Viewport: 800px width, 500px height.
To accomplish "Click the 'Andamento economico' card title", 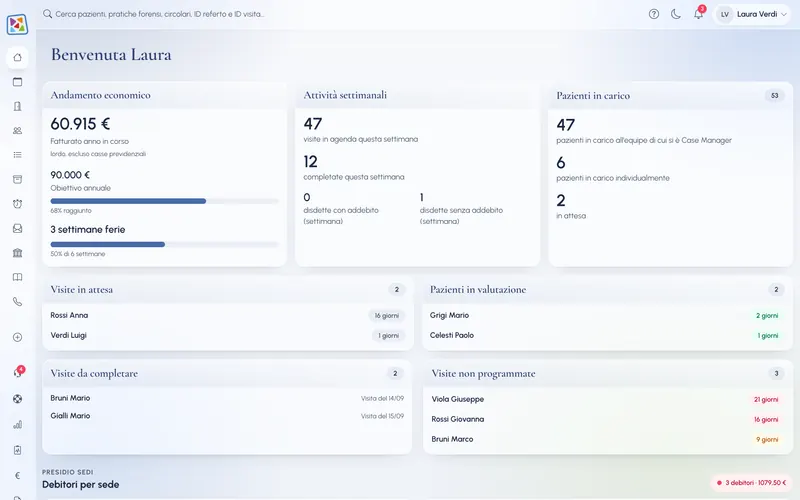I will tap(100, 95).
